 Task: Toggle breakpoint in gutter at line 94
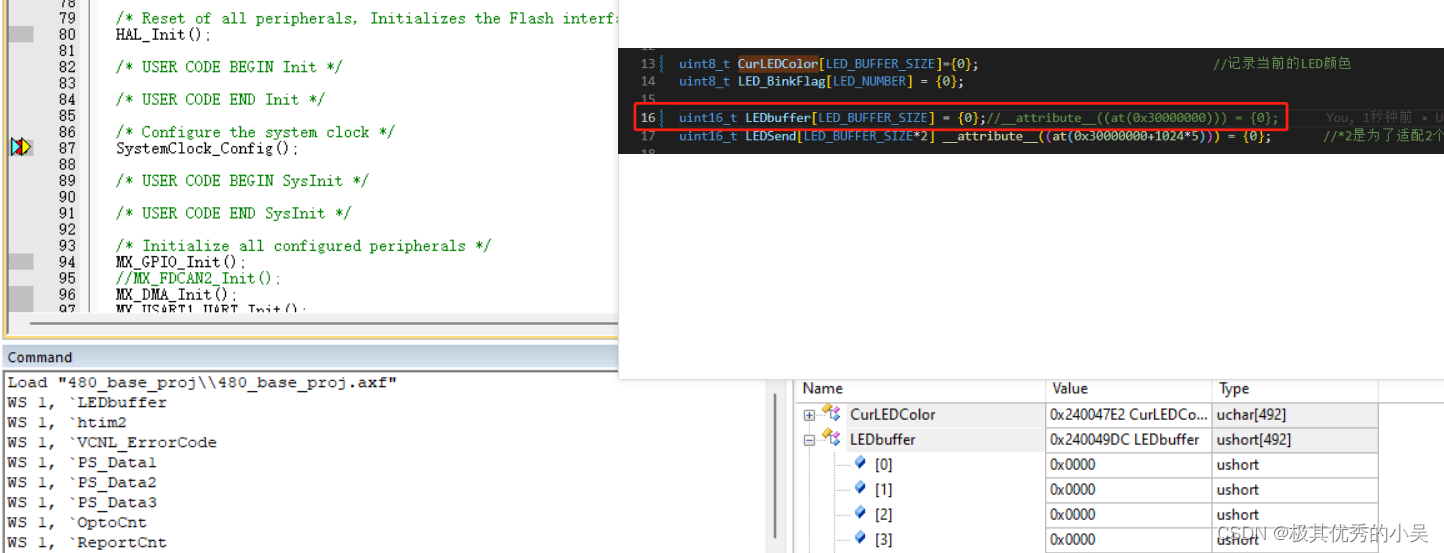[20, 262]
